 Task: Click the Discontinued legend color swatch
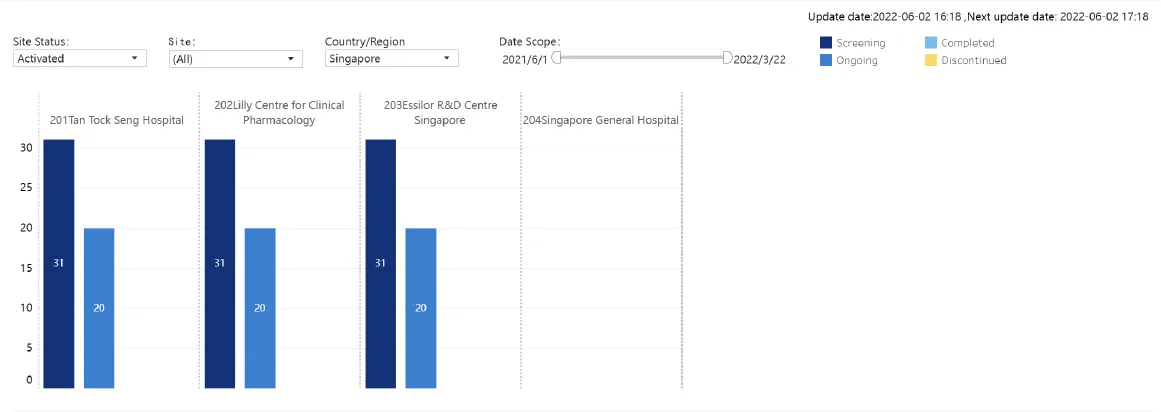tap(931, 60)
